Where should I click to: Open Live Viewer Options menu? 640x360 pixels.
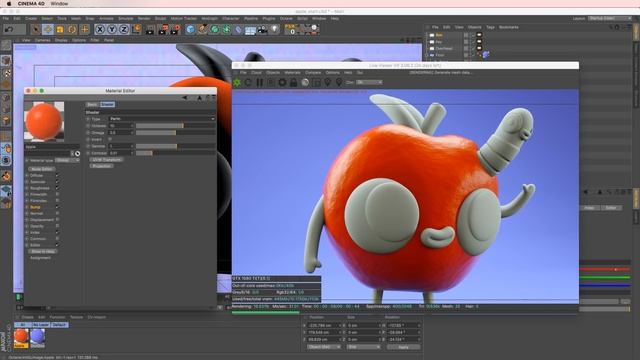(333, 73)
